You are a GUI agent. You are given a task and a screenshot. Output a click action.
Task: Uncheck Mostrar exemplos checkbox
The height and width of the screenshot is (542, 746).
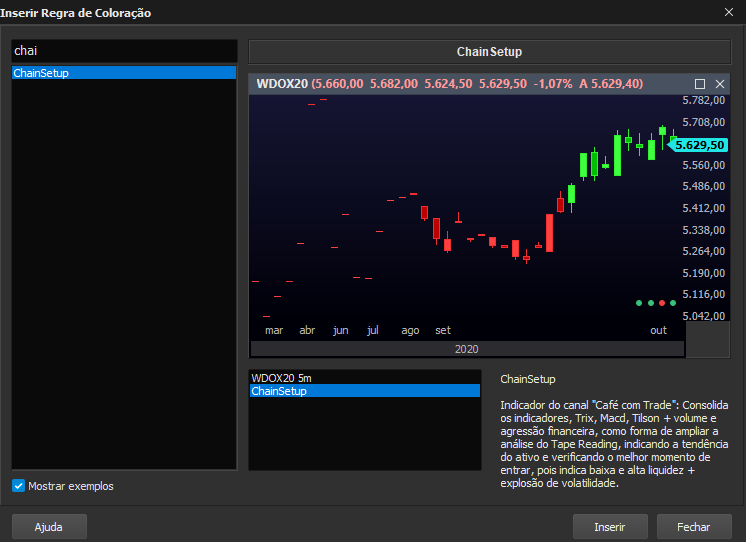pyautogui.click(x=19, y=486)
